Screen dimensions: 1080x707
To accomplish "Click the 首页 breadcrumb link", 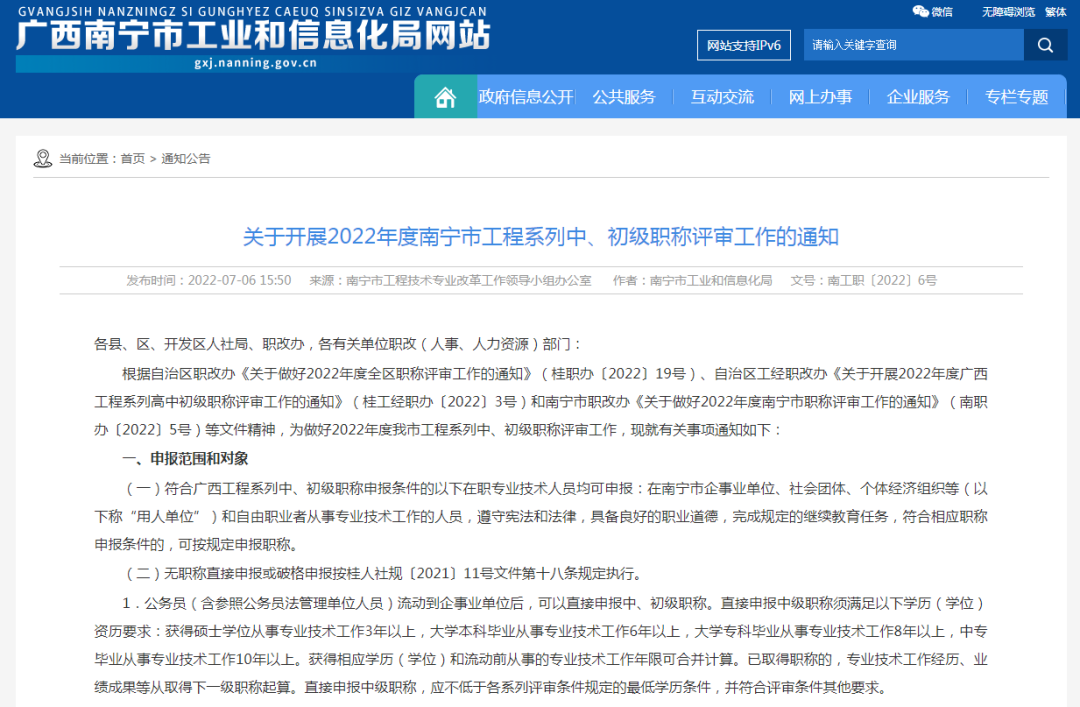I will pyautogui.click(x=132, y=158).
